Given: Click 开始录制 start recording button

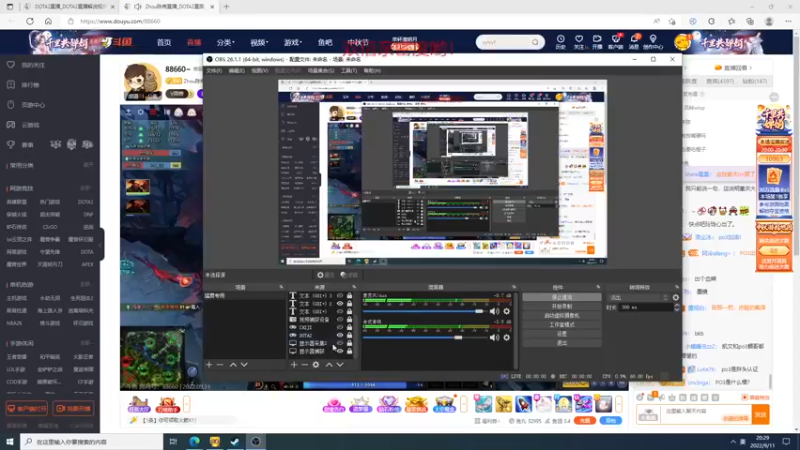Looking at the screenshot, I should [x=562, y=306].
